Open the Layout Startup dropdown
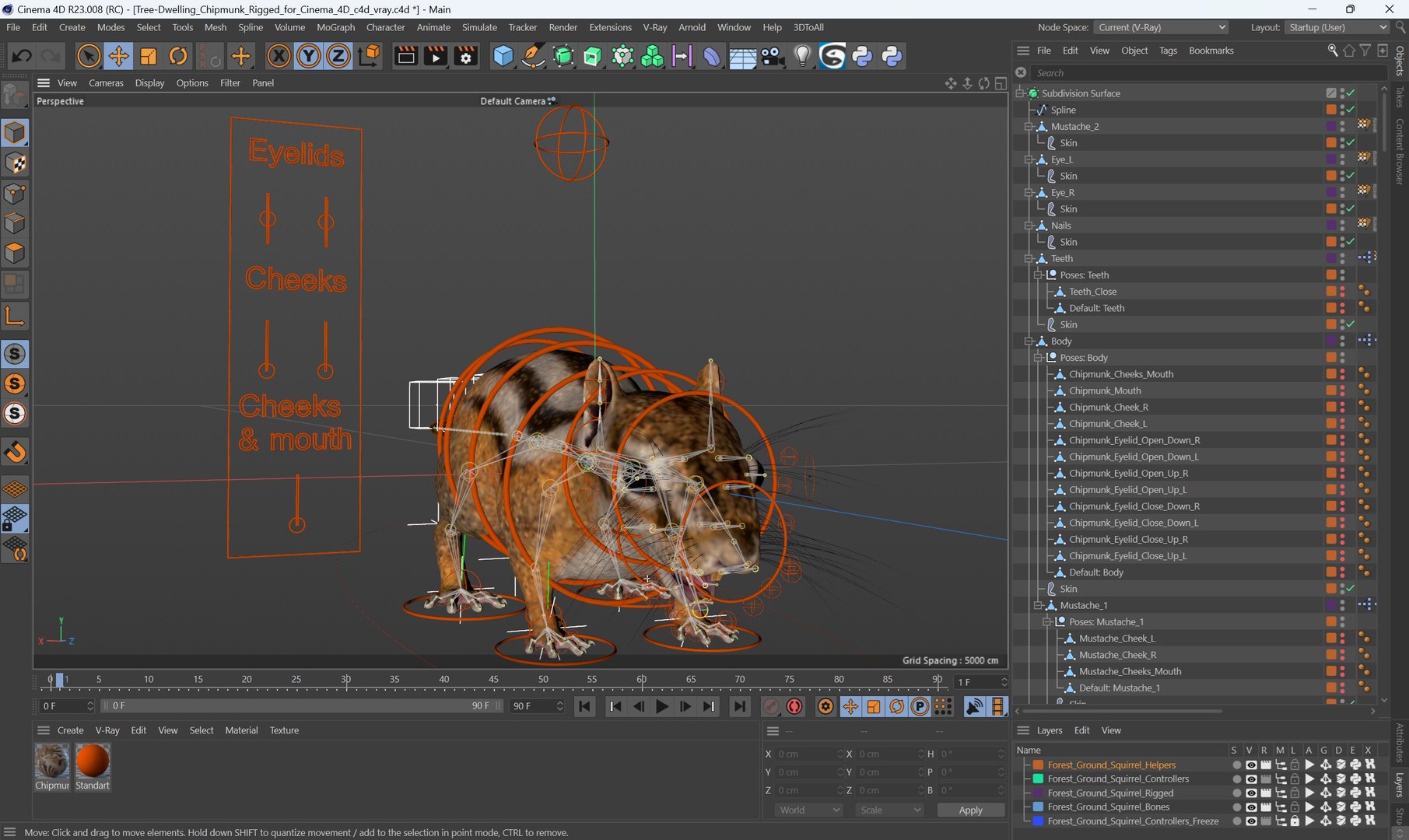The height and width of the screenshot is (840, 1409). click(1337, 27)
